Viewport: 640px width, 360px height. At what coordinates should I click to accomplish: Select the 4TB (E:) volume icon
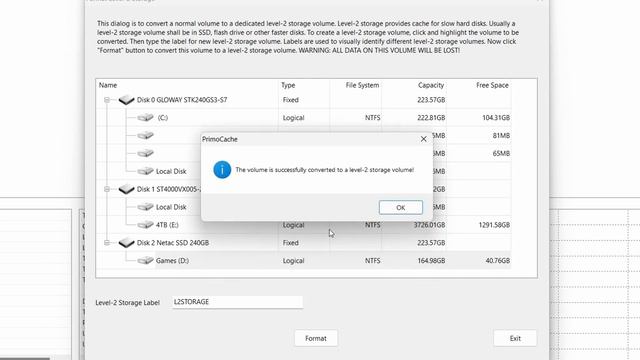145,225
